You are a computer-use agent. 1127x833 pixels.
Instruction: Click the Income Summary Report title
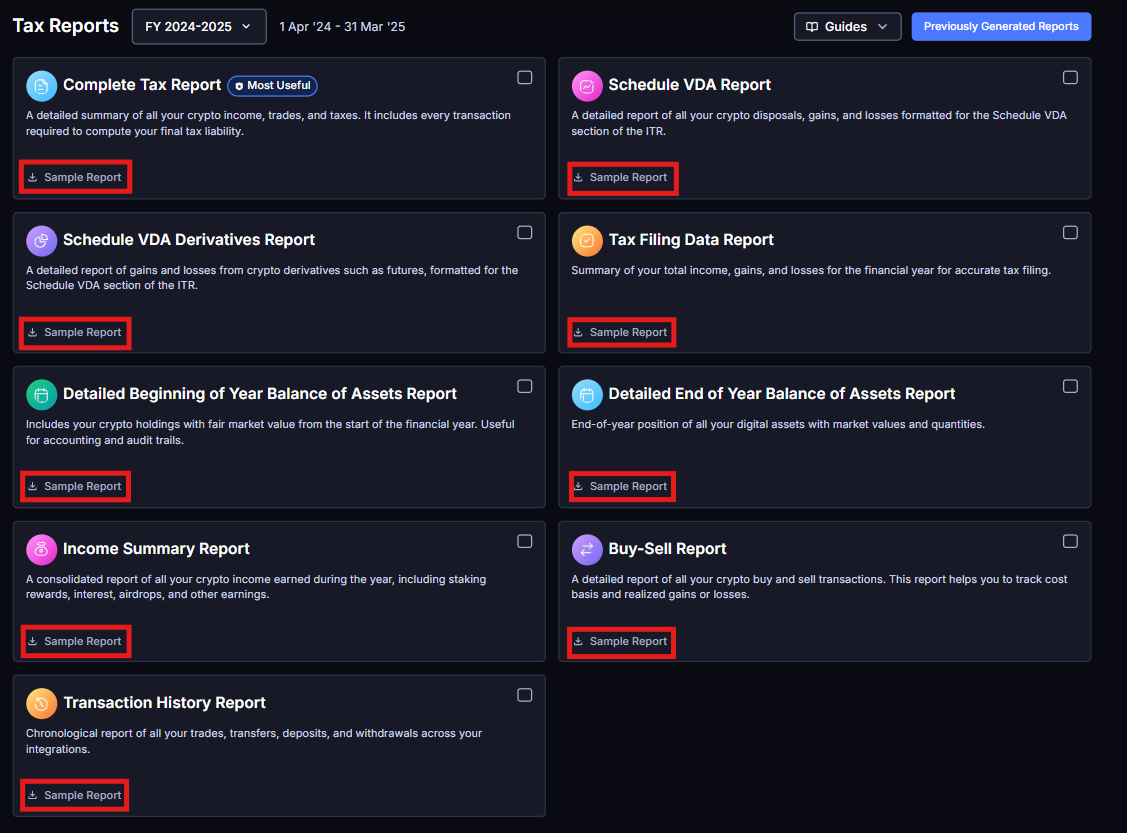(156, 548)
